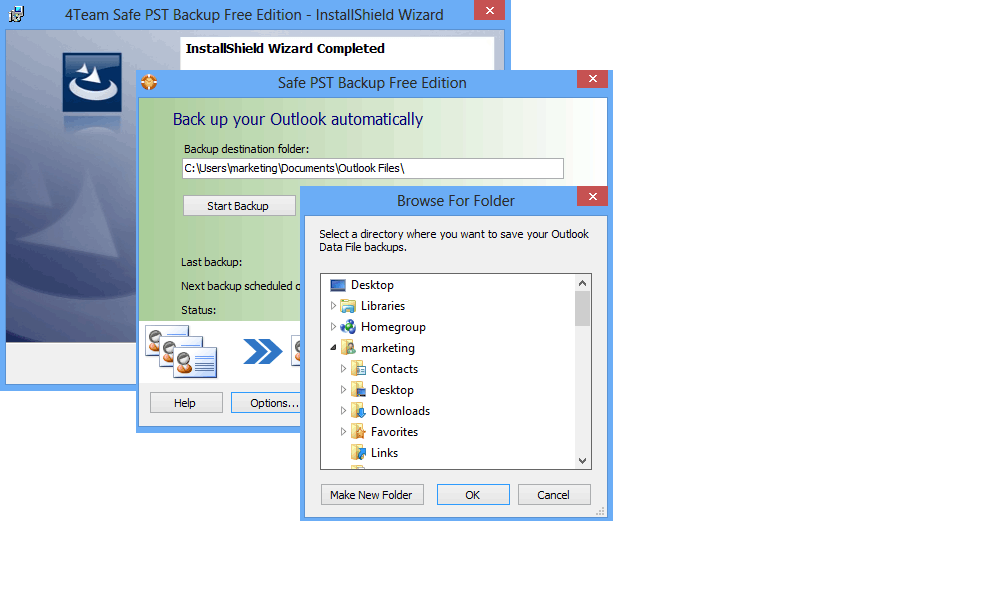Select the Contacts folder label
Viewport: 1000px width, 600px height.
pos(394,369)
